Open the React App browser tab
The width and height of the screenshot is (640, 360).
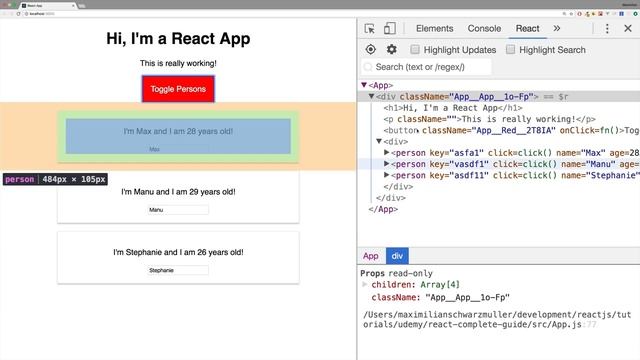(x=48, y=6)
